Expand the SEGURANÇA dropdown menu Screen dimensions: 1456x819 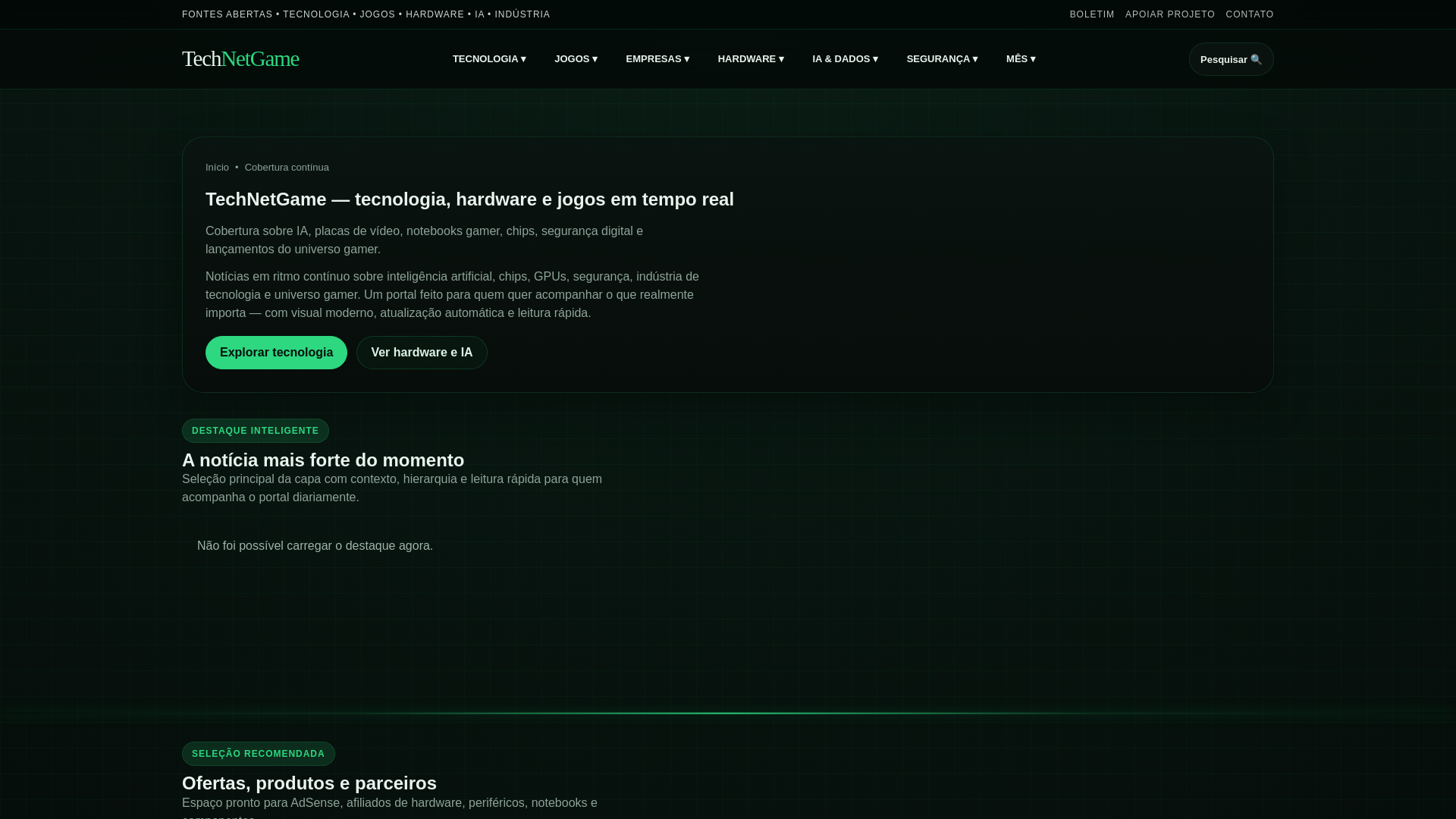(942, 59)
